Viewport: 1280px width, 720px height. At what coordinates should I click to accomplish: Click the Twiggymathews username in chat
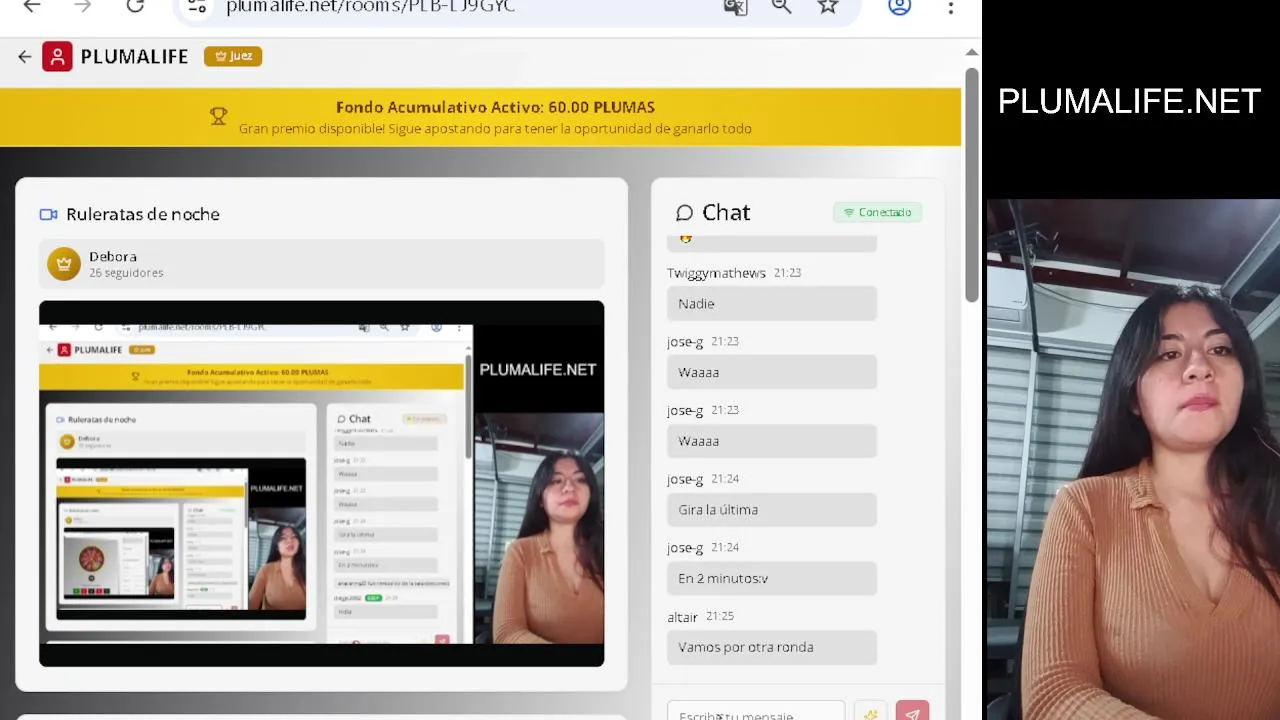pyautogui.click(x=716, y=273)
